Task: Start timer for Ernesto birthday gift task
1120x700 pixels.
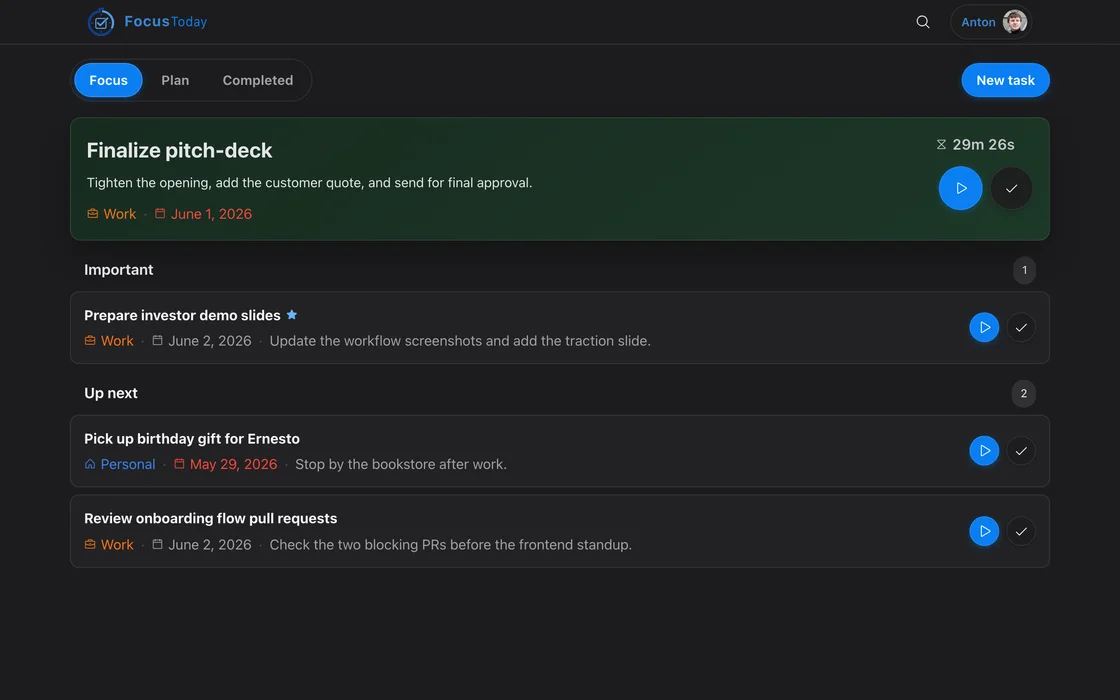Action: [984, 451]
